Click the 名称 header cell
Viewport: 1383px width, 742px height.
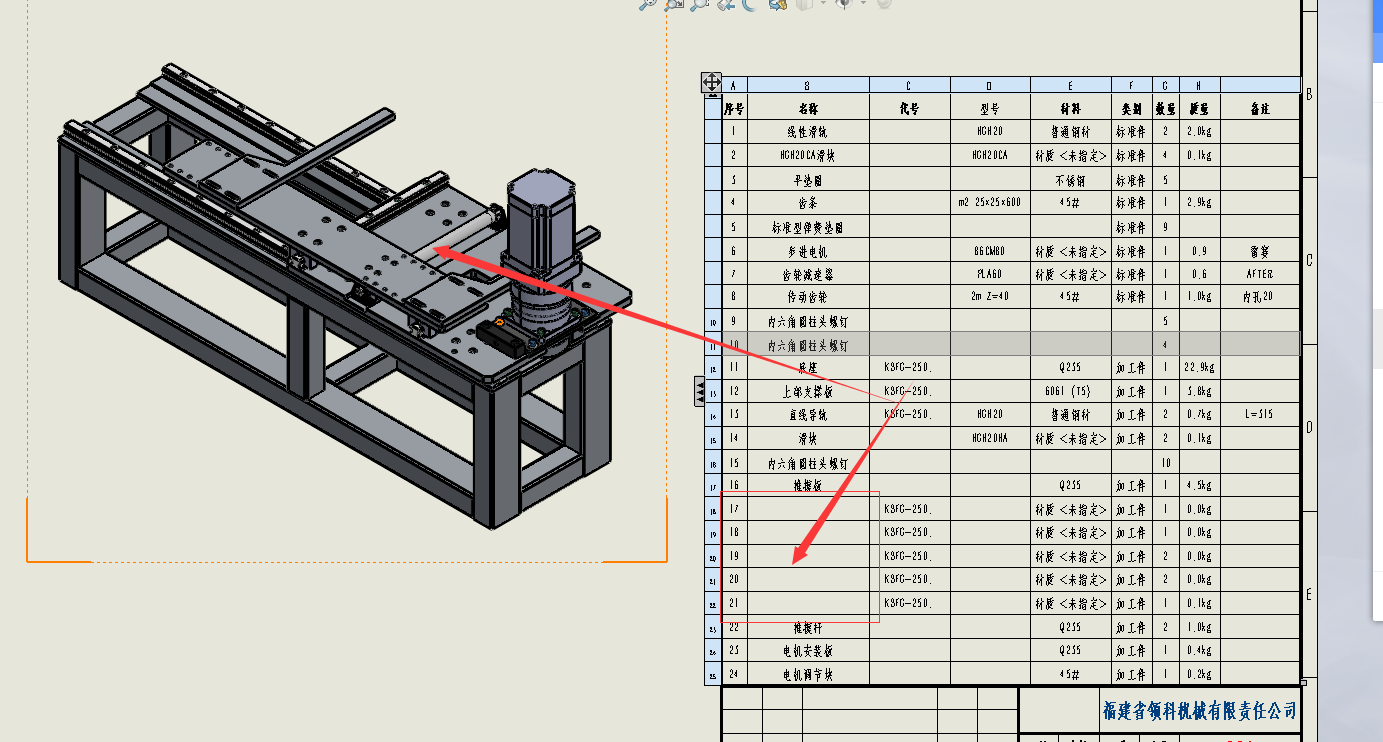[x=808, y=108]
